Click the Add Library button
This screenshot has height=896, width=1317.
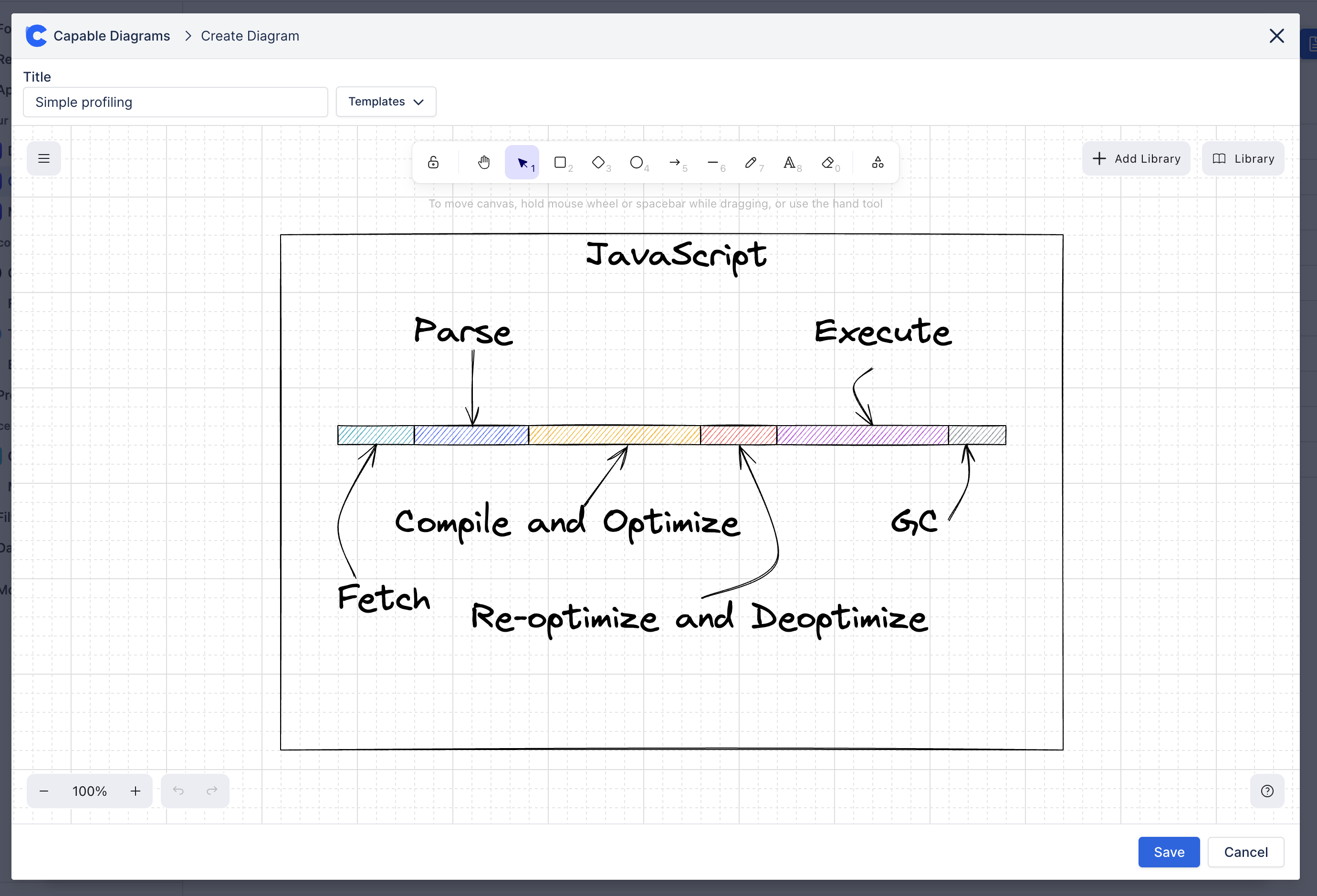tap(1136, 159)
